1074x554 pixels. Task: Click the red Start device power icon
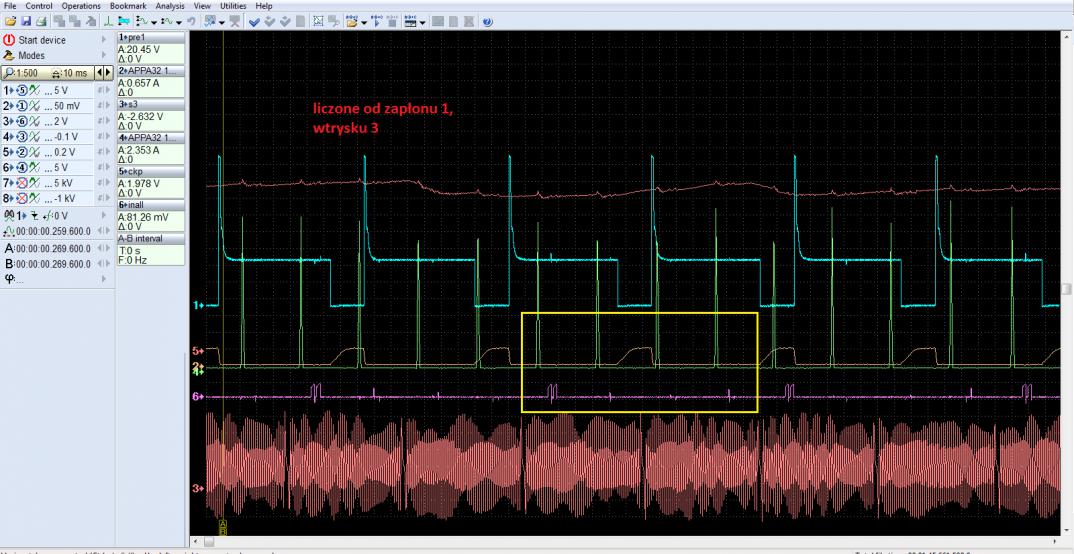tap(9, 40)
